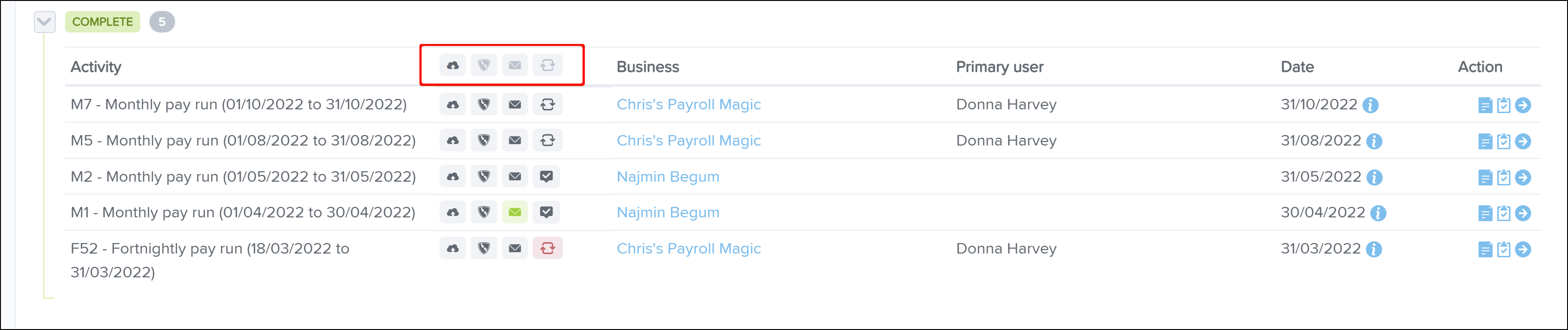This screenshot has height=330, width=1568.
Task: Click the grey count badge showing 5
Action: [162, 22]
